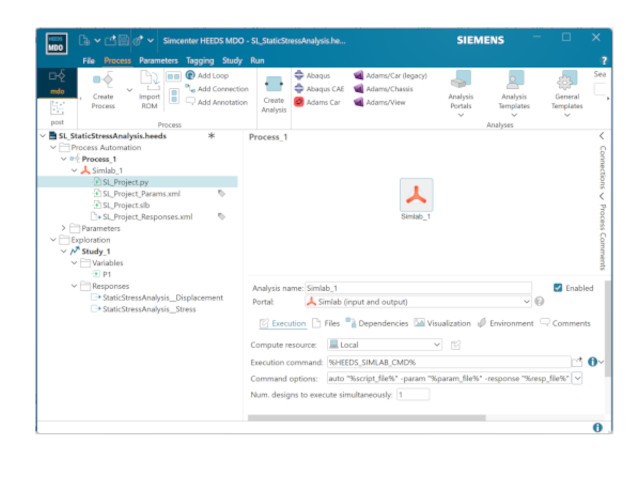Open the Run ribbon tab
Image resolution: width=640 pixels, height=480 pixels.
click(x=257, y=61)
